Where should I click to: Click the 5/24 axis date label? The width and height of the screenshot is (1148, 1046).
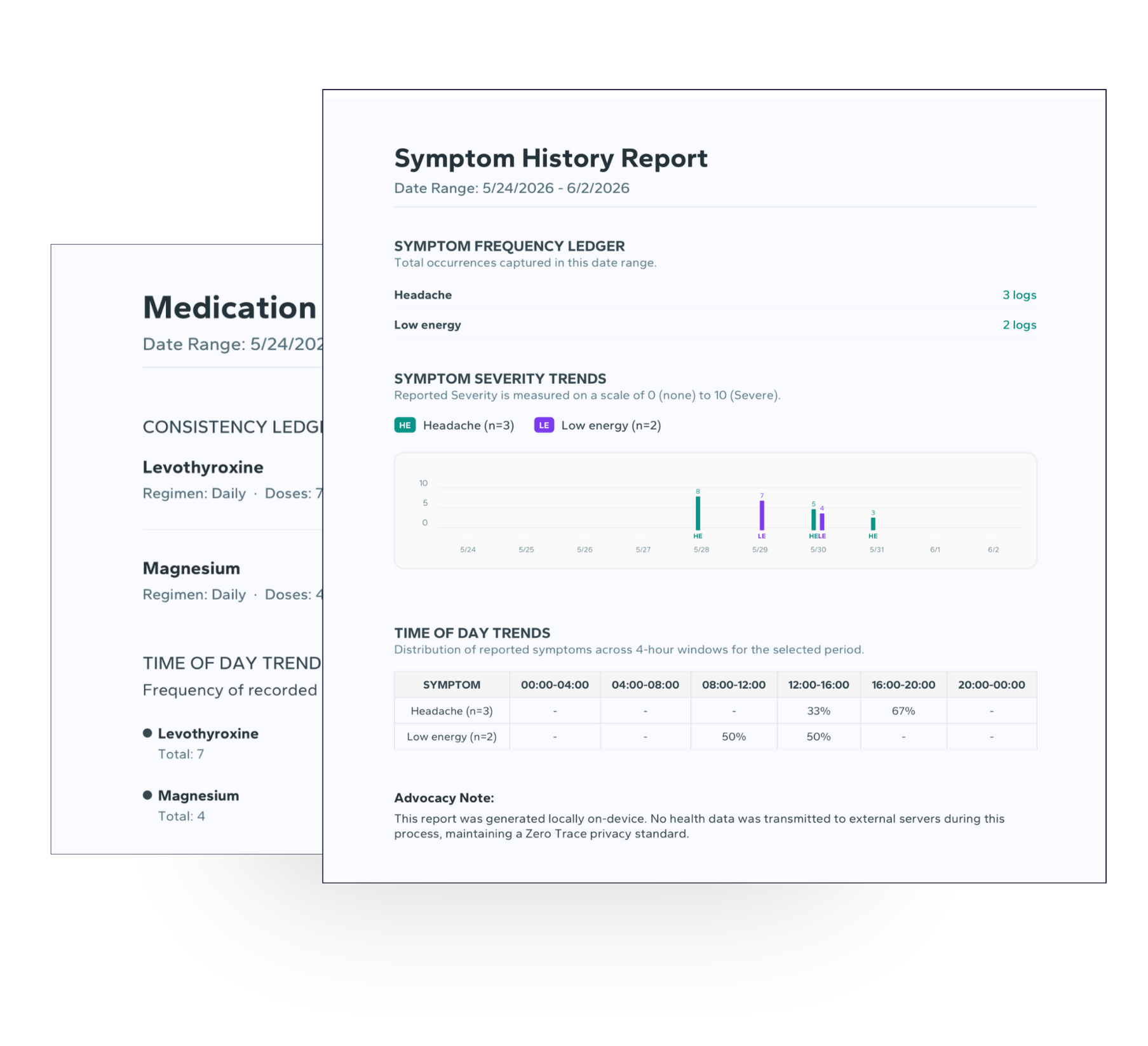[x=468, y=550]
